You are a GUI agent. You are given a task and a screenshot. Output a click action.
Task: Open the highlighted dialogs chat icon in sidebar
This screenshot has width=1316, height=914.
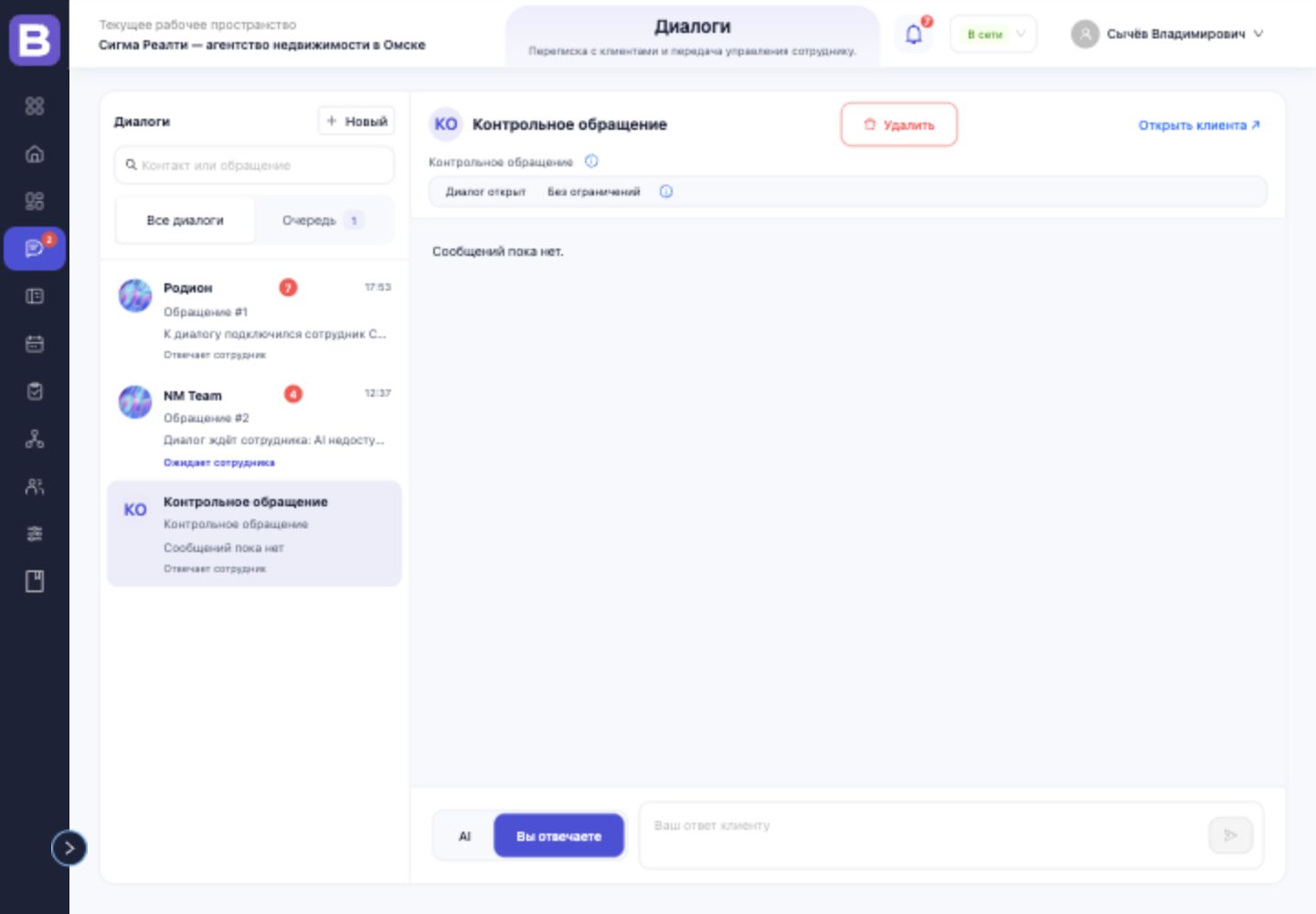(x=35, y=249)
